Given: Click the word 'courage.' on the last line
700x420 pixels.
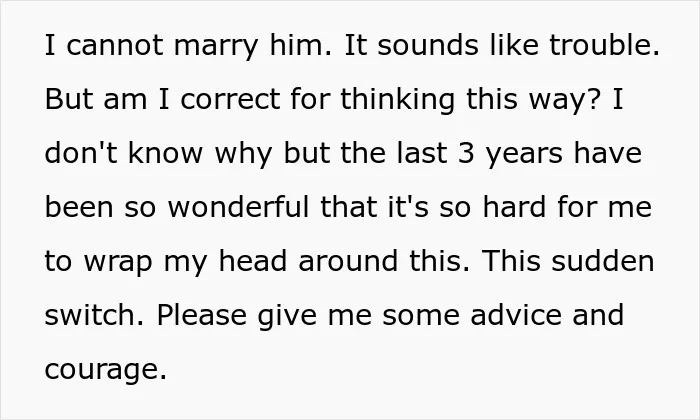Looking at the screenshot, I should (x=106, y=371).
